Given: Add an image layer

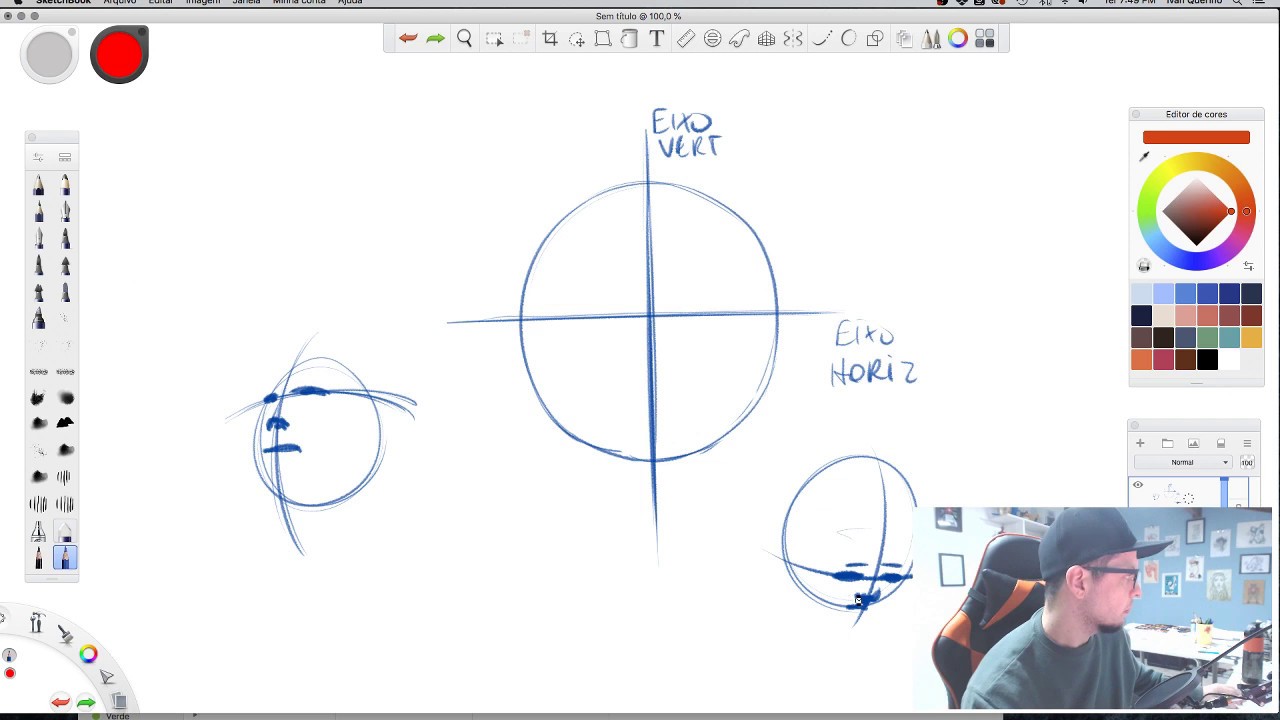Looking at the screenshot, I should [1193, 443].
